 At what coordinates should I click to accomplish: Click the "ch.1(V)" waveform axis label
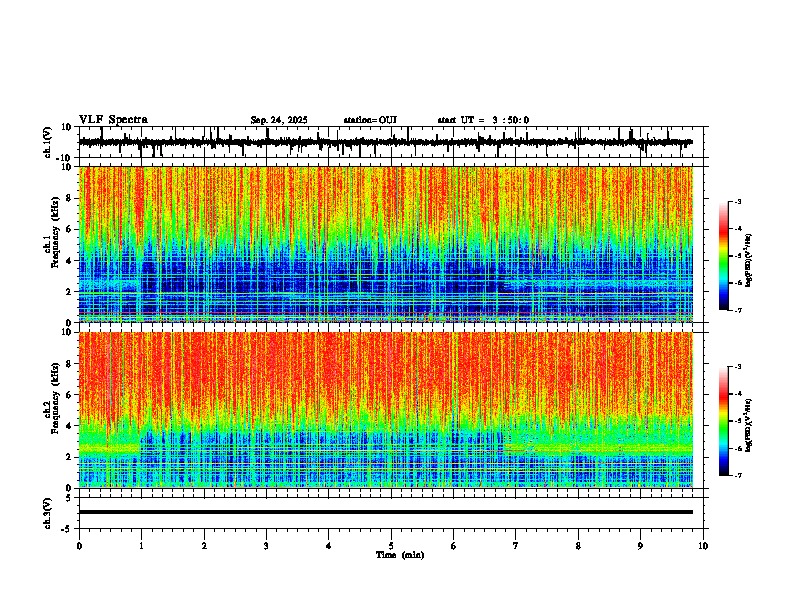point(48,142)
